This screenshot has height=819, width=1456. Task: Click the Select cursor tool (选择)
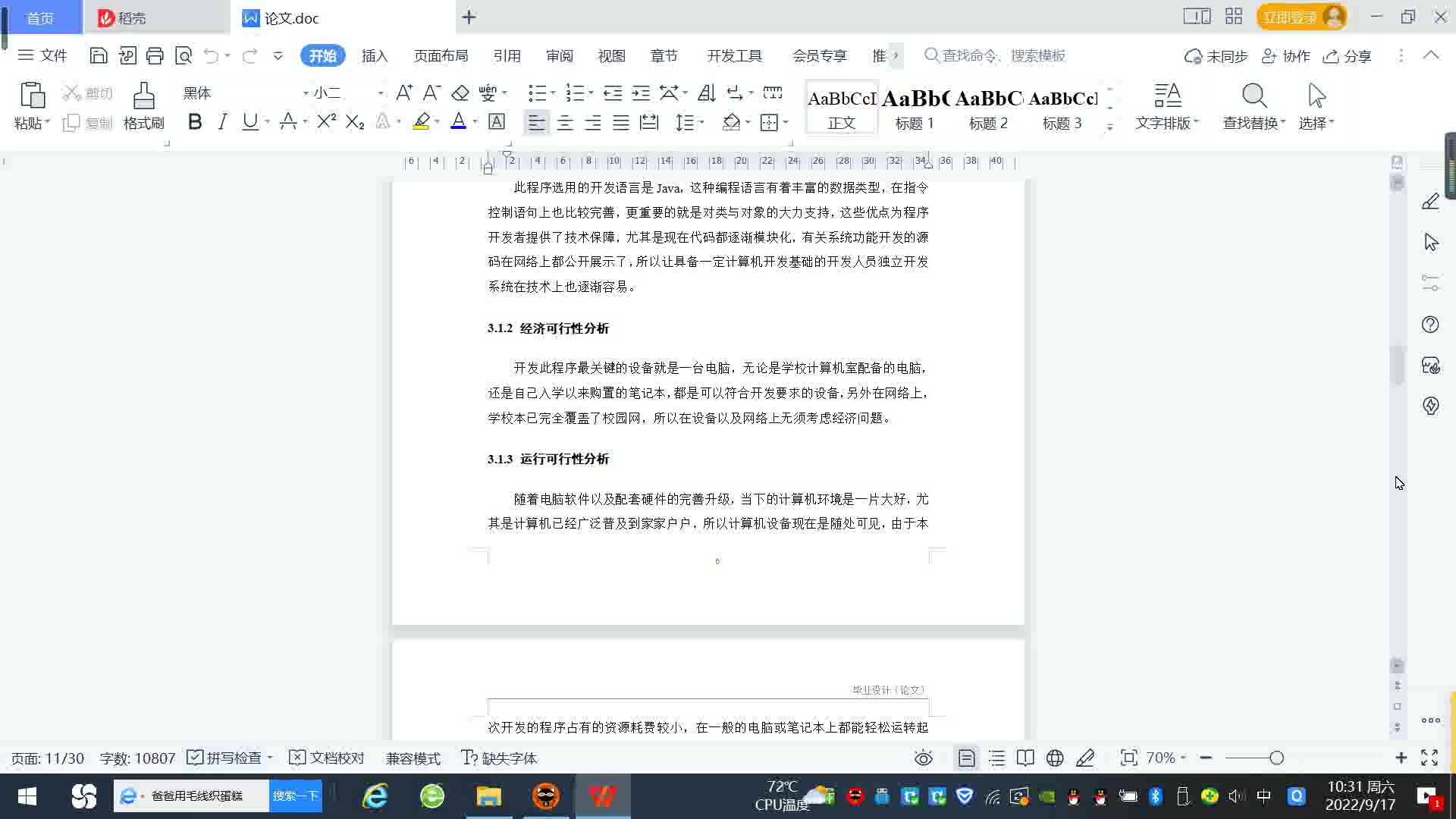point(1316,105)
